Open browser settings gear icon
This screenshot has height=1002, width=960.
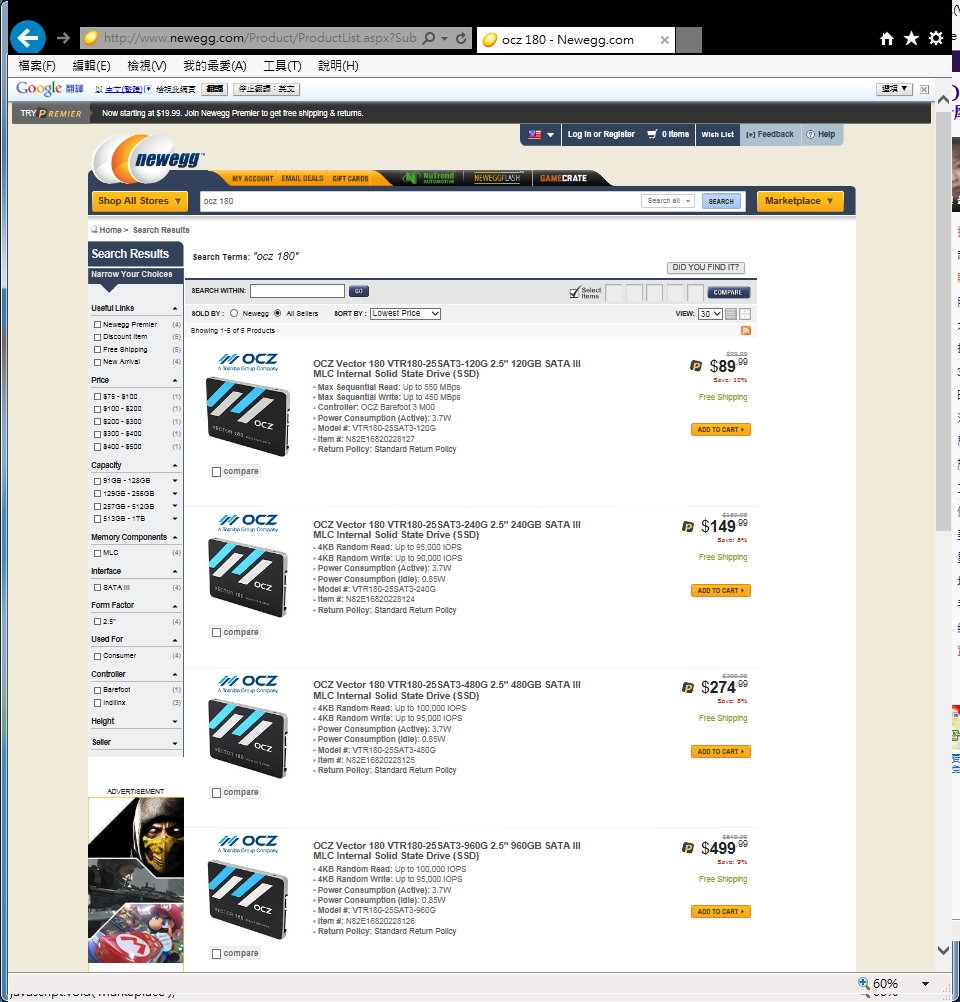click(x=936, y=39)
